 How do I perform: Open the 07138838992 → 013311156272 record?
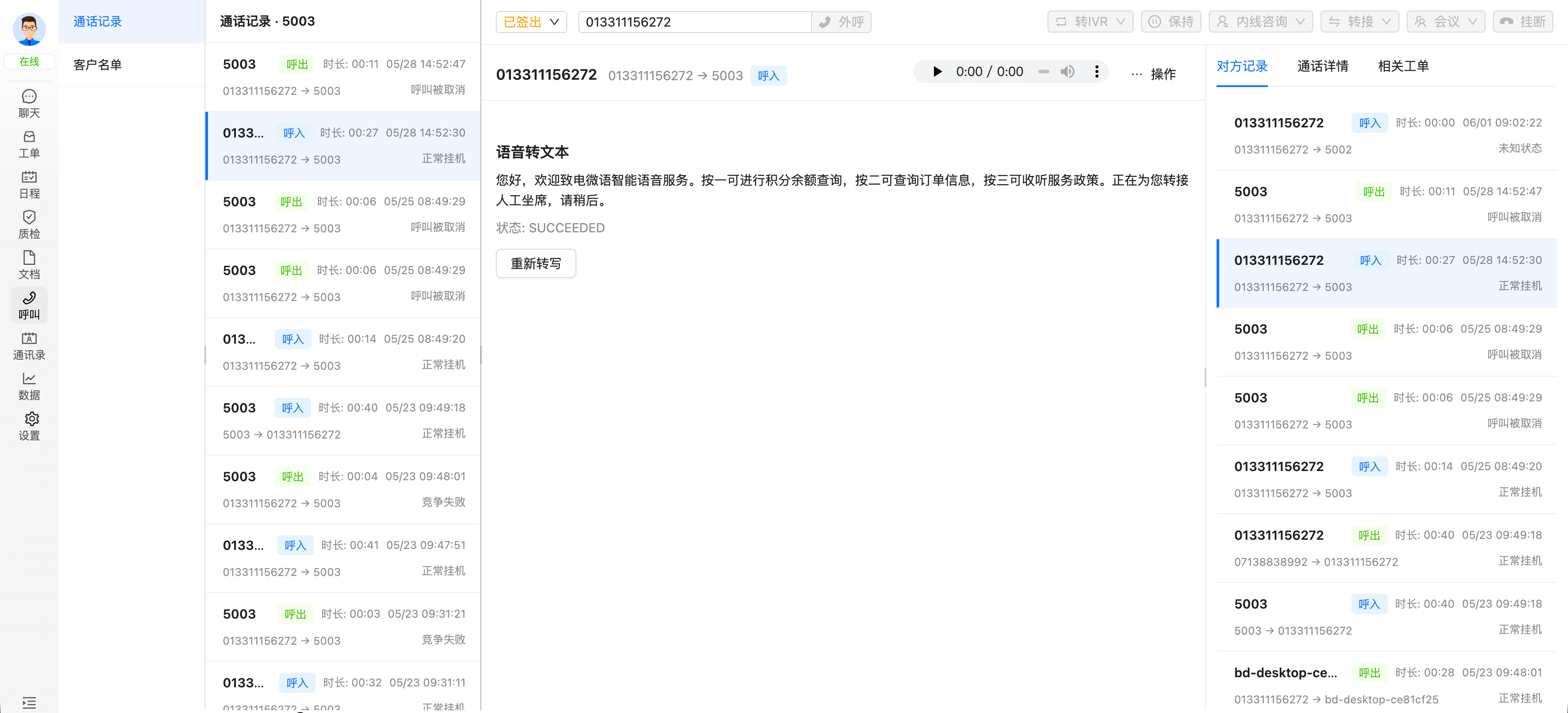tap(1387, 548)
